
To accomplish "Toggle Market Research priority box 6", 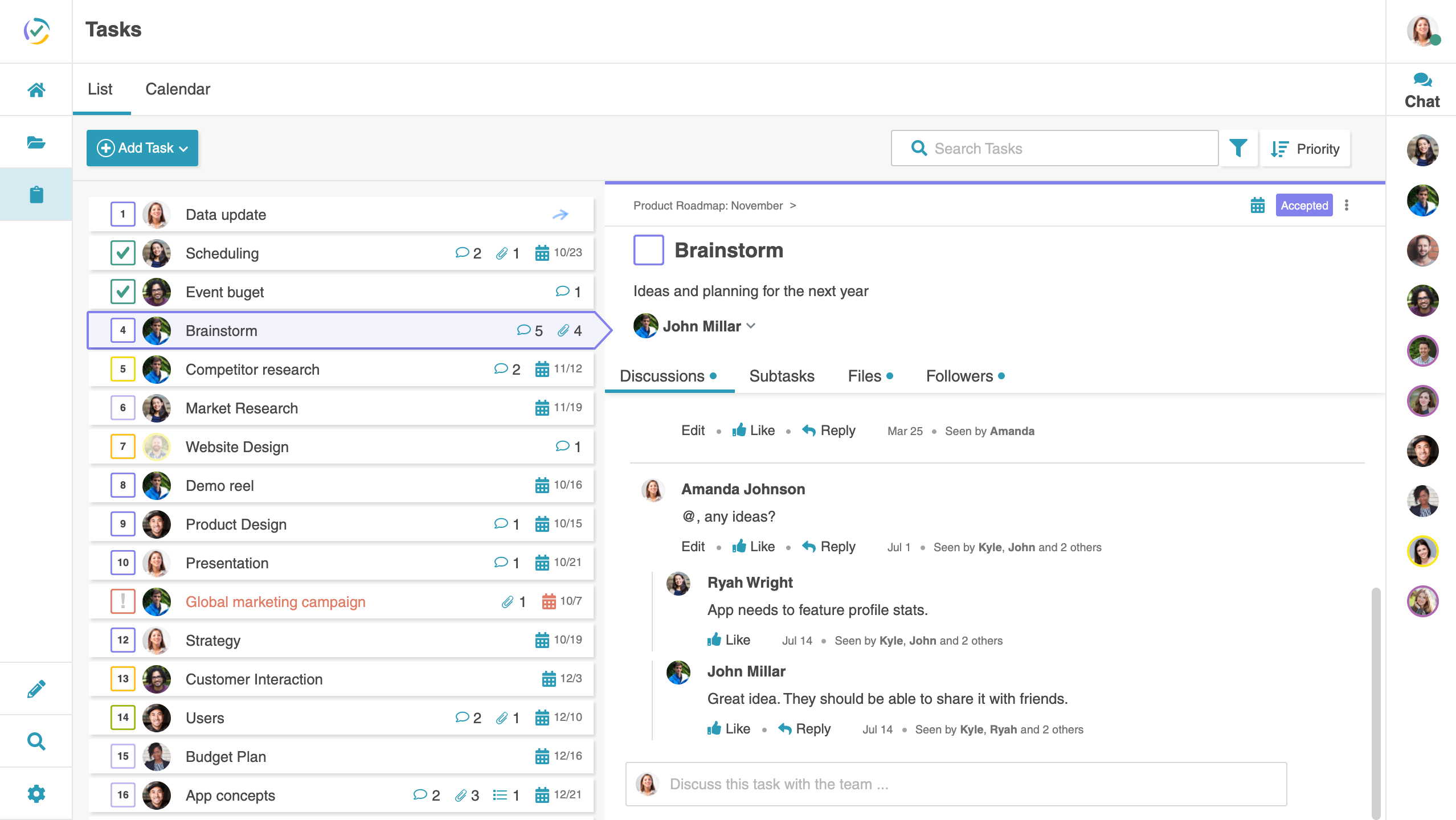I will 122,408.
